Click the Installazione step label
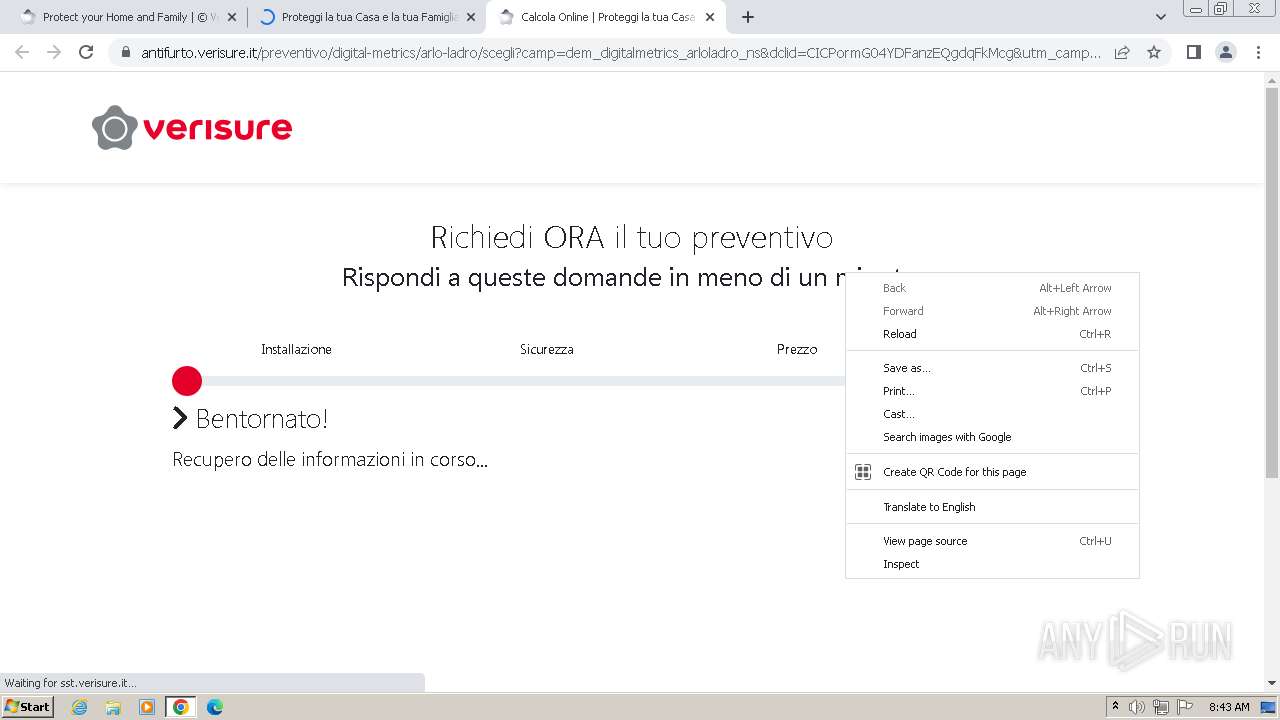Image resolution: width=1280 pixels, height=720 pixels. [296, 349]
